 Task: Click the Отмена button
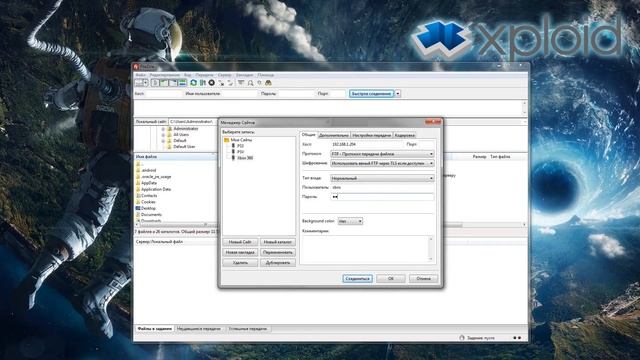423,279
